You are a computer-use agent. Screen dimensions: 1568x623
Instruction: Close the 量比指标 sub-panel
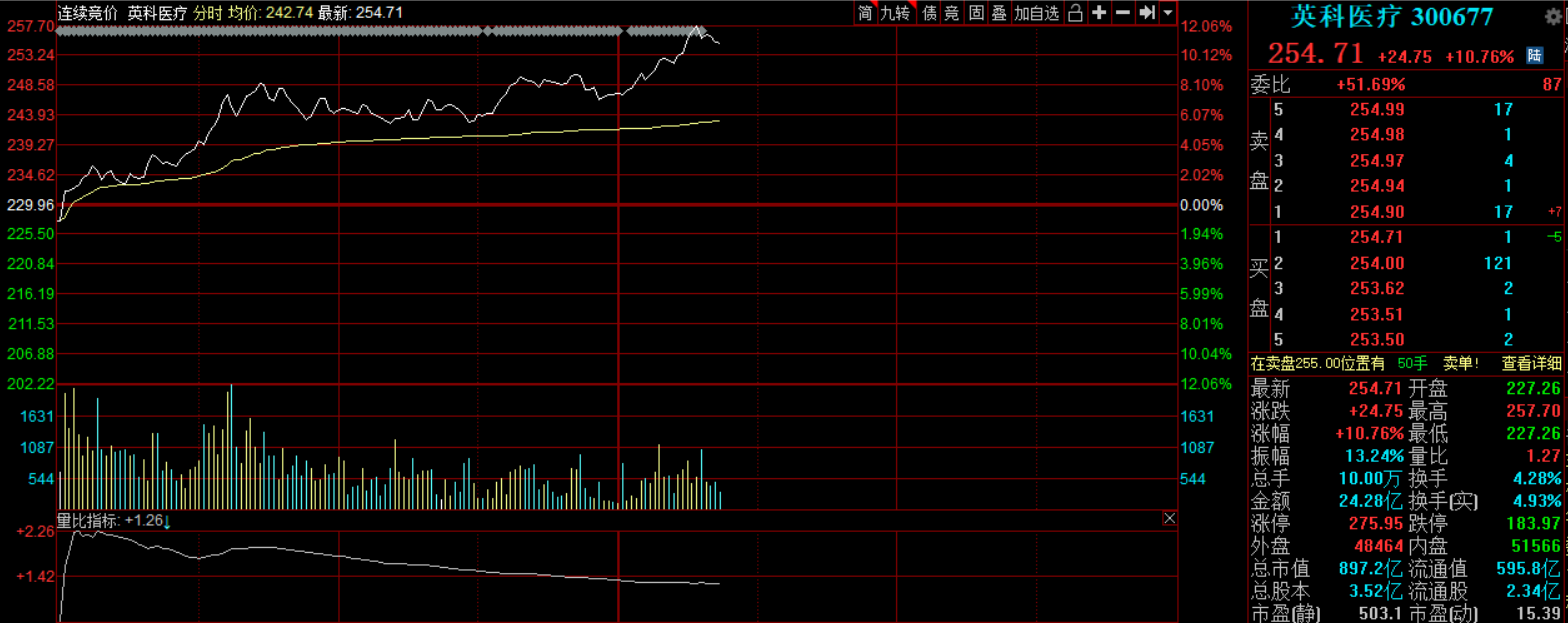1169,518
